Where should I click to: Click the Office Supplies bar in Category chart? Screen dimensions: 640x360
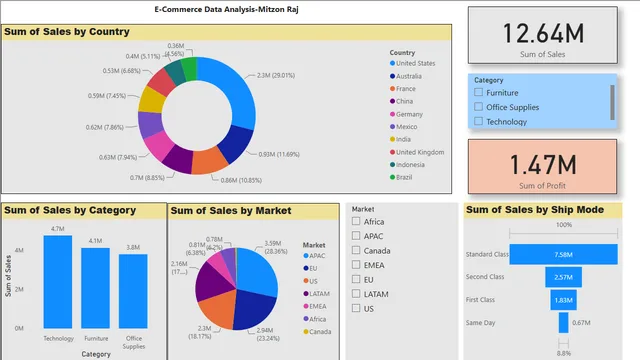point(133,291)
